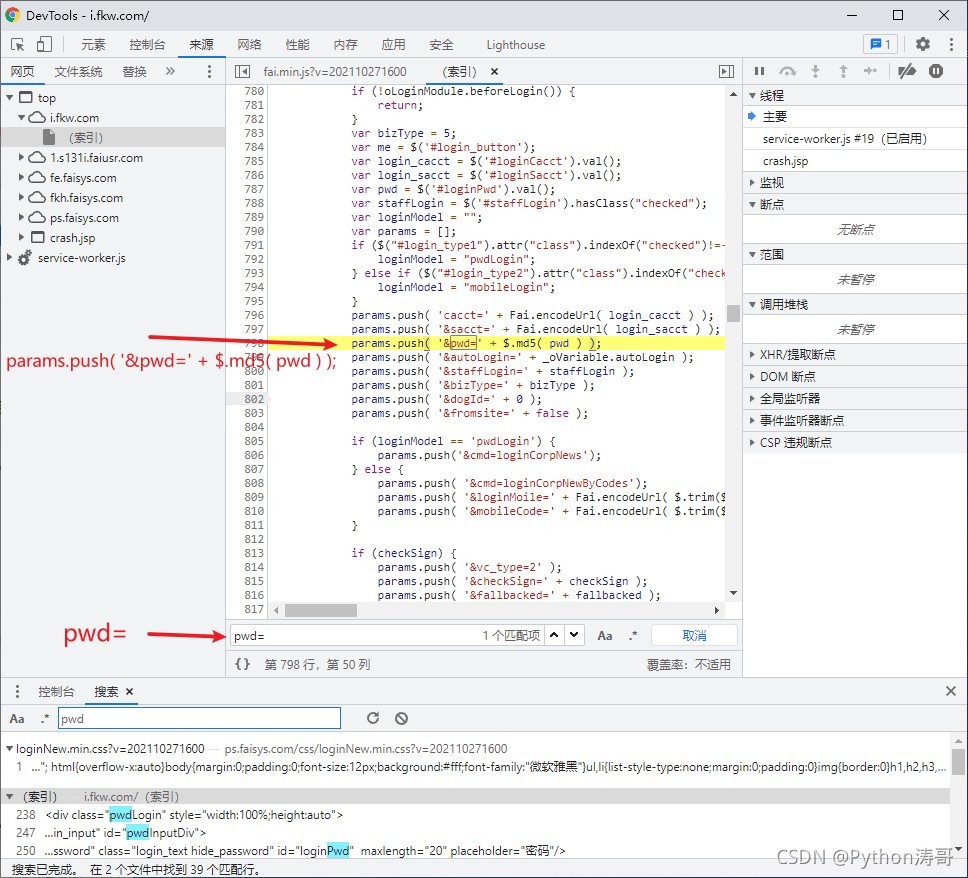The height and width of the screenshot is (878, 968).
Task: Switch to the 网络 Network tab
Action: pos(249,44)
